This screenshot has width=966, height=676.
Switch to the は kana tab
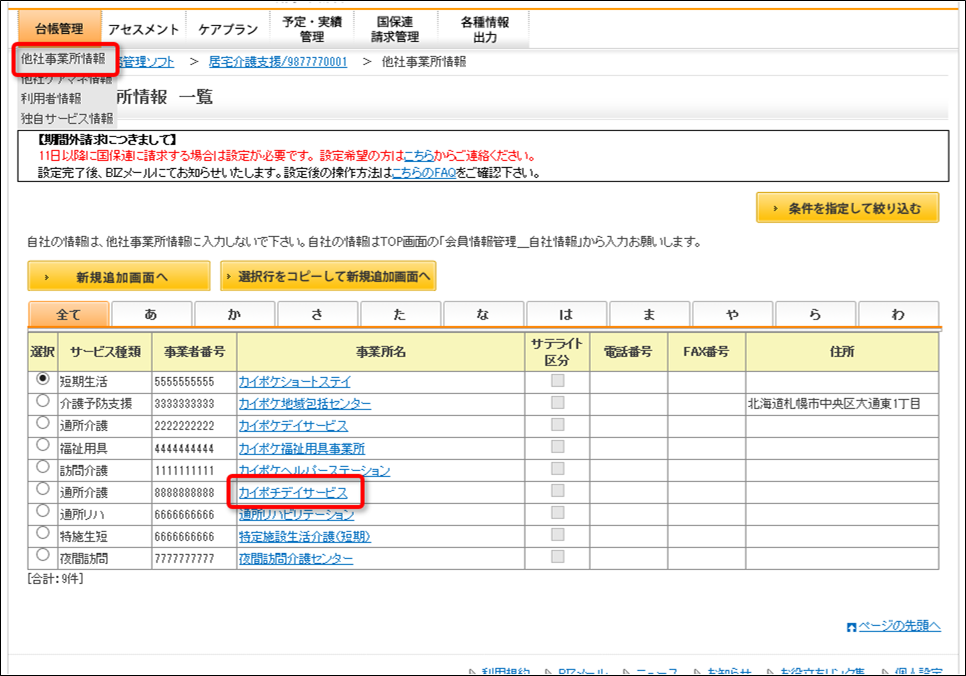pyautogui.click(x=566, y=314)
